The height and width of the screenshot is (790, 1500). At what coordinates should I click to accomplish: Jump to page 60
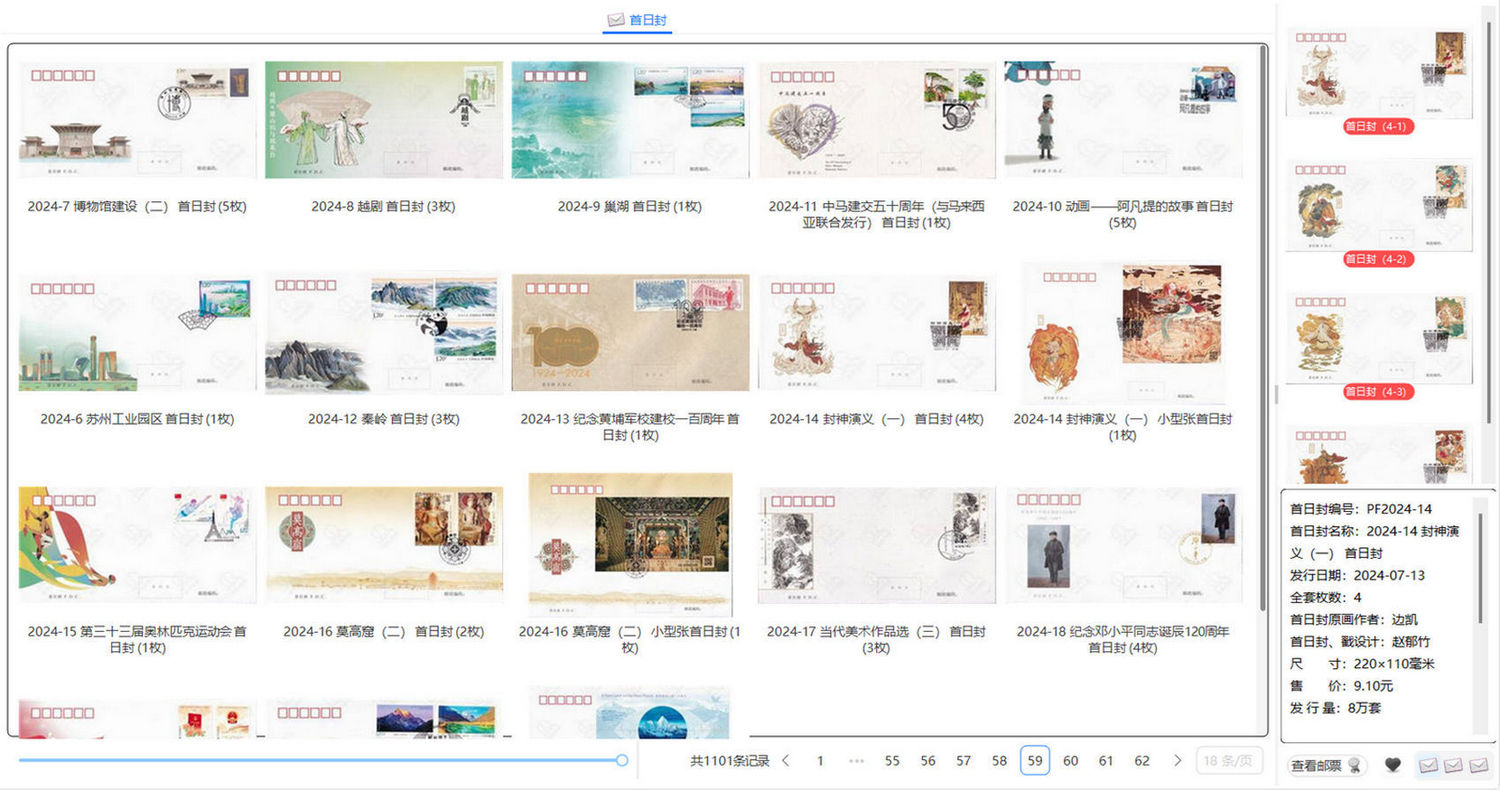pyautogui.click(x=1070, y=761)
